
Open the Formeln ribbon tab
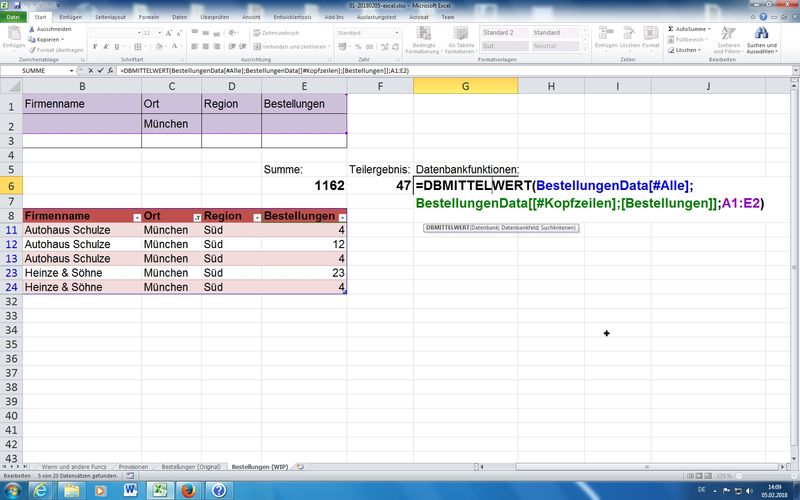(x=149, y=17)
